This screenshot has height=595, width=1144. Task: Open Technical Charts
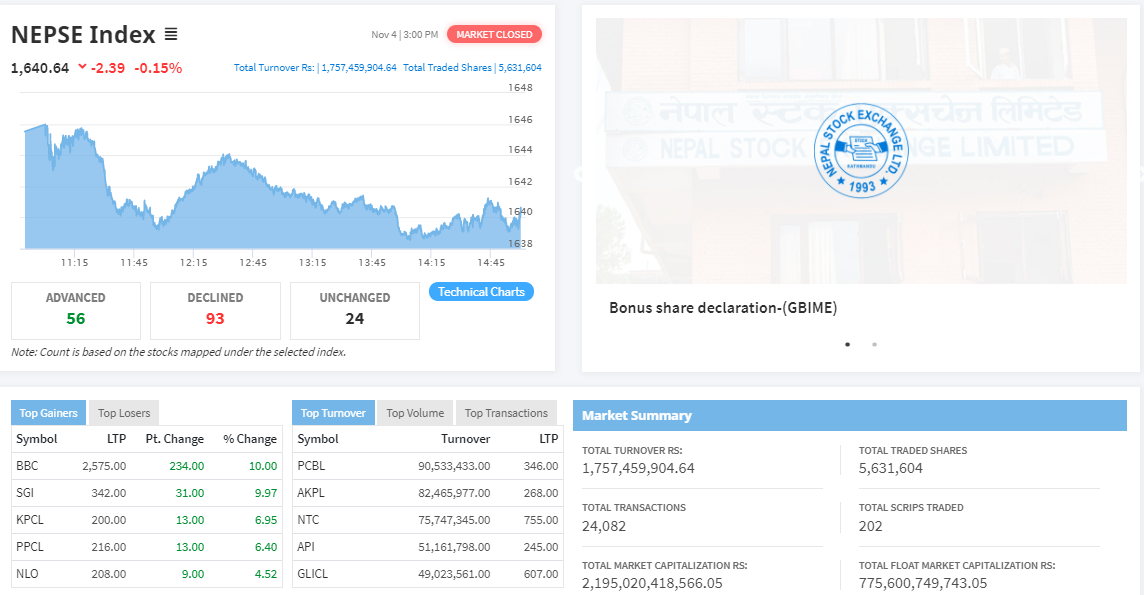tap(482, 292)
